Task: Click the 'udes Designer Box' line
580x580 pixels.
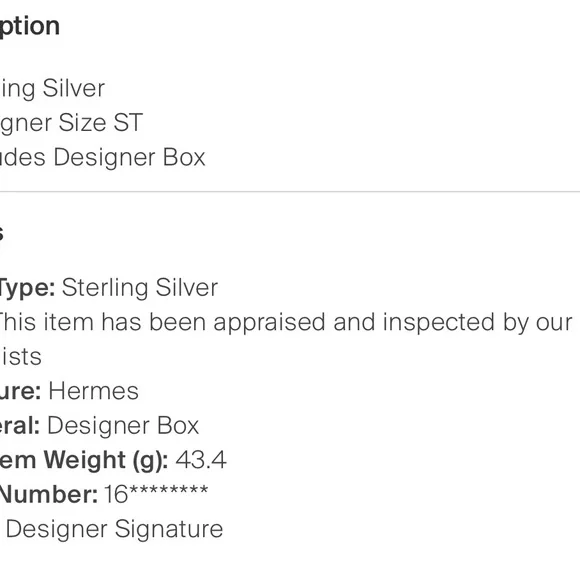Action: [102, 157]
